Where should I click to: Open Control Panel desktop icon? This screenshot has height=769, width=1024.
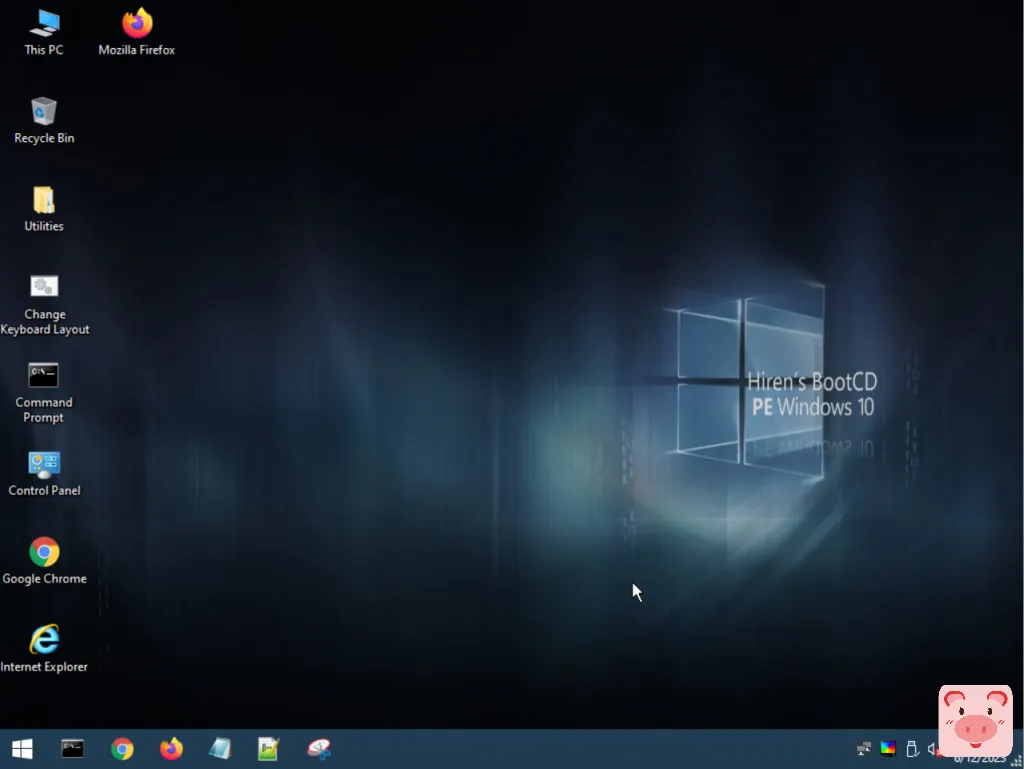click(44, 474)
